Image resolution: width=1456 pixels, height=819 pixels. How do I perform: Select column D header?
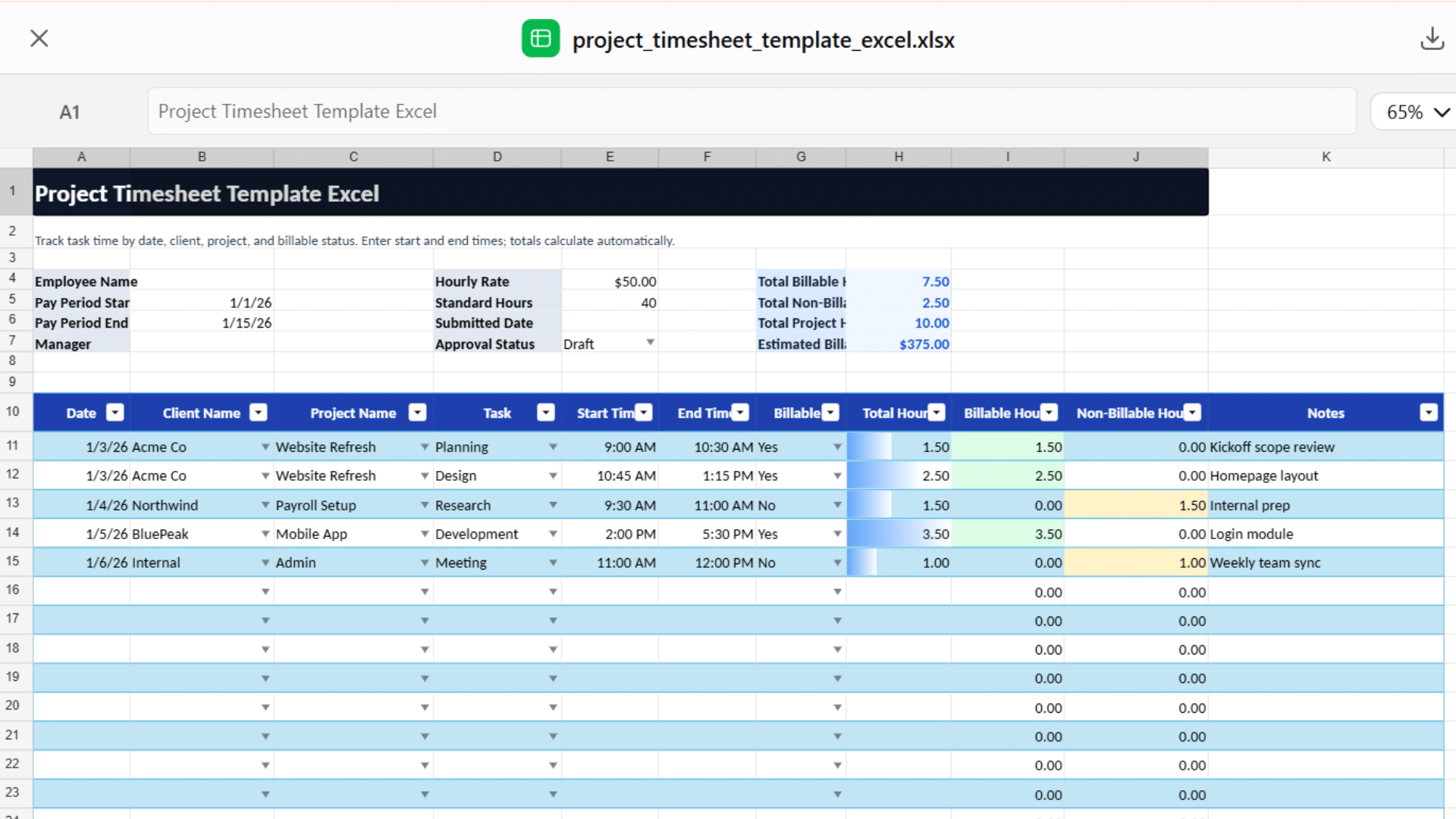[x=497, y=157]
